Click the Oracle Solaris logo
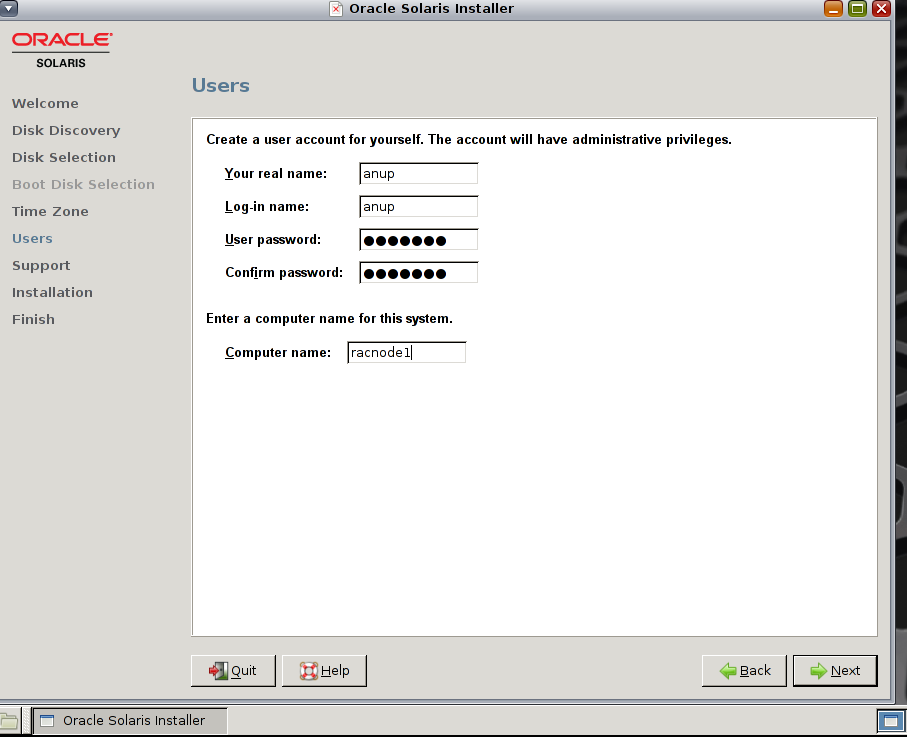 point(62,50)
